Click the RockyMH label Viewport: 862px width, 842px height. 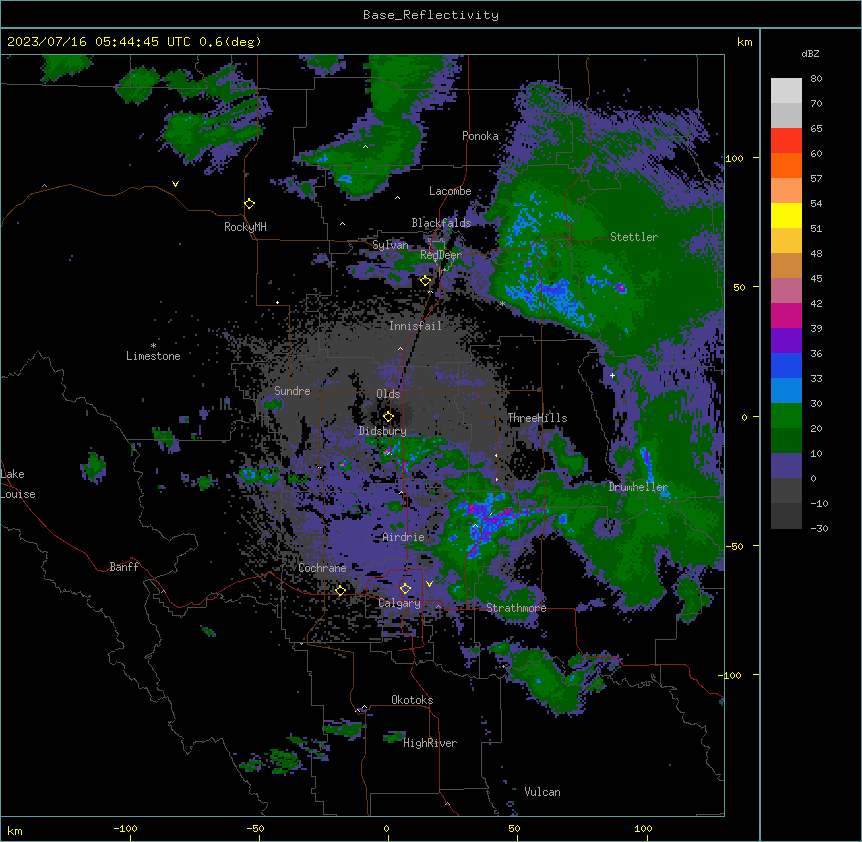coord(245,227)
